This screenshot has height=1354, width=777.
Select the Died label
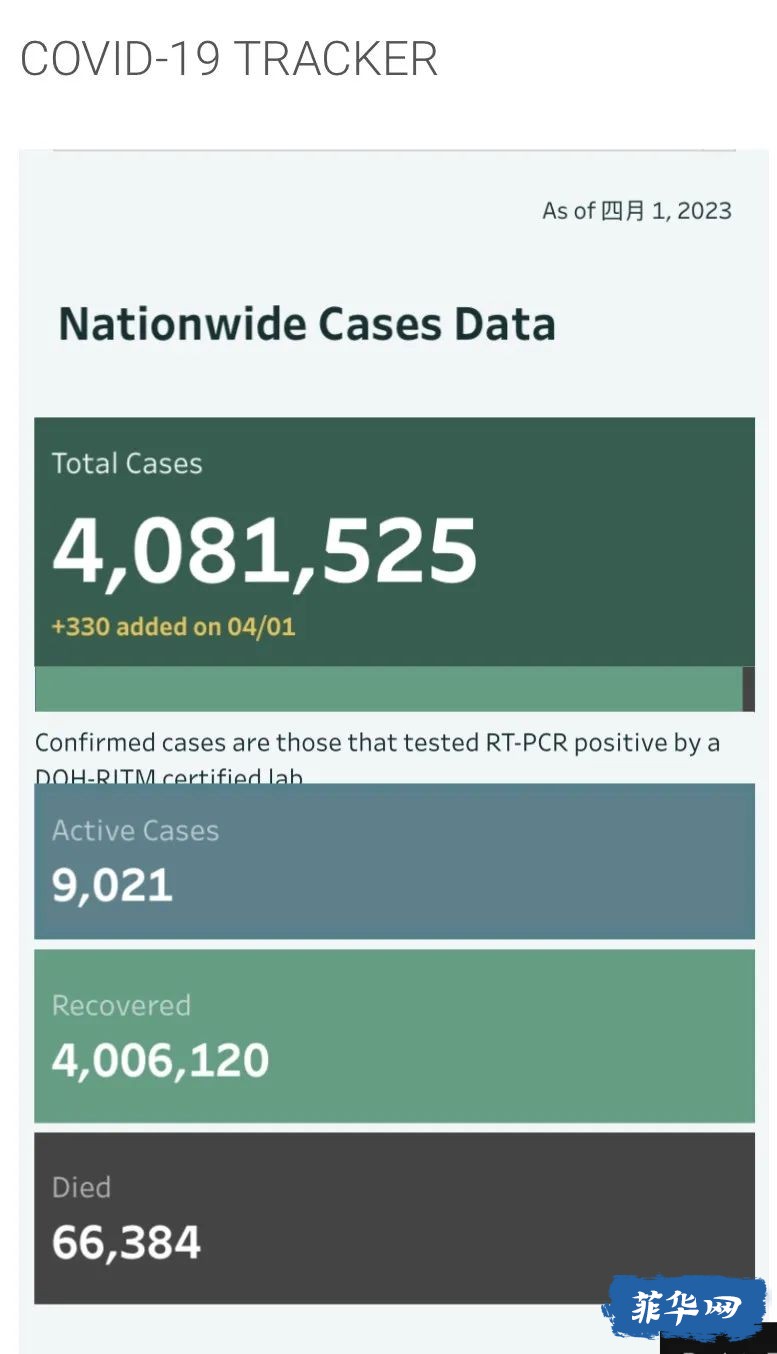[x=81, y=1187]
